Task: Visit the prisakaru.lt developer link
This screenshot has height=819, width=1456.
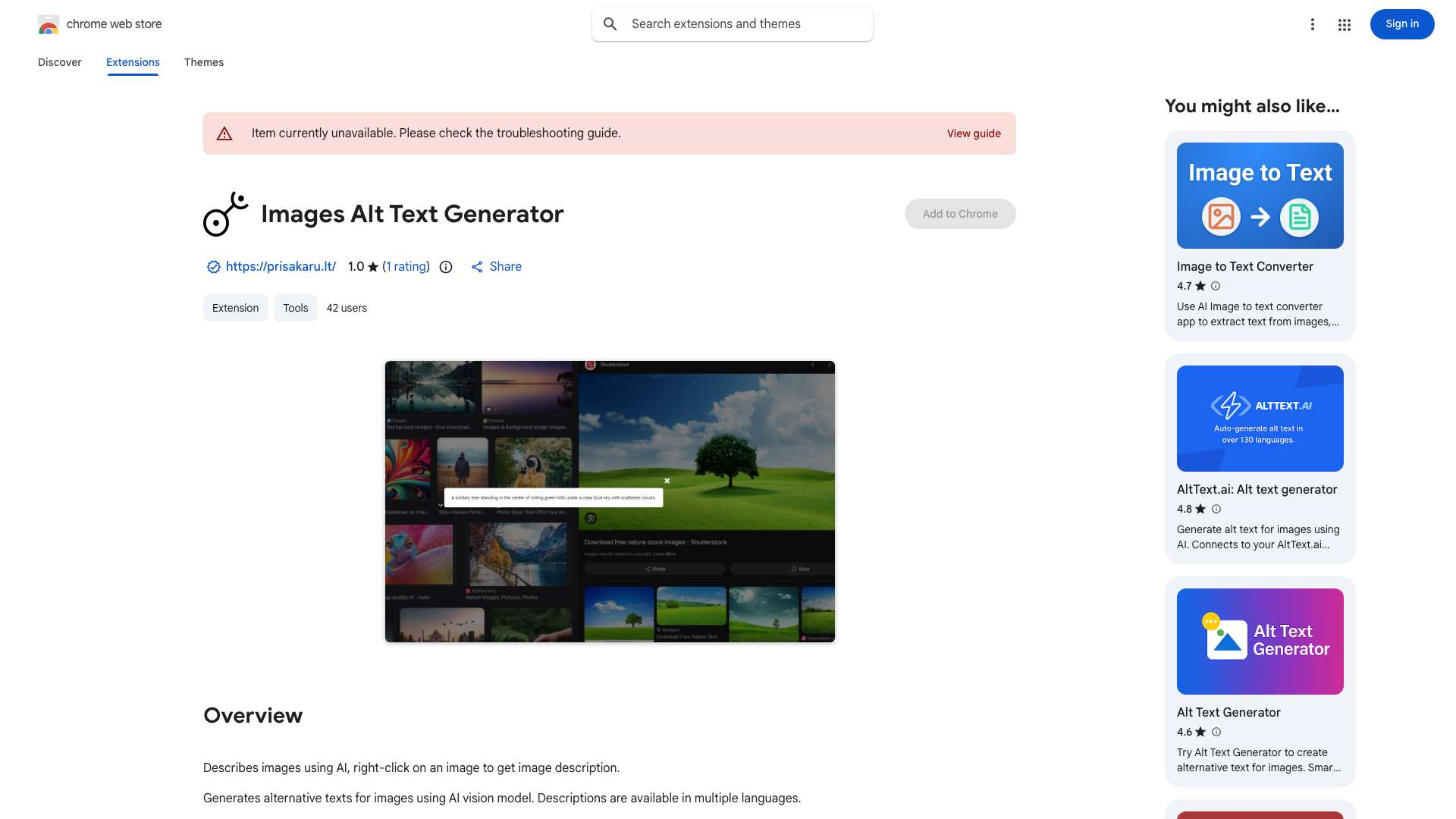Action: pos(281,267)
